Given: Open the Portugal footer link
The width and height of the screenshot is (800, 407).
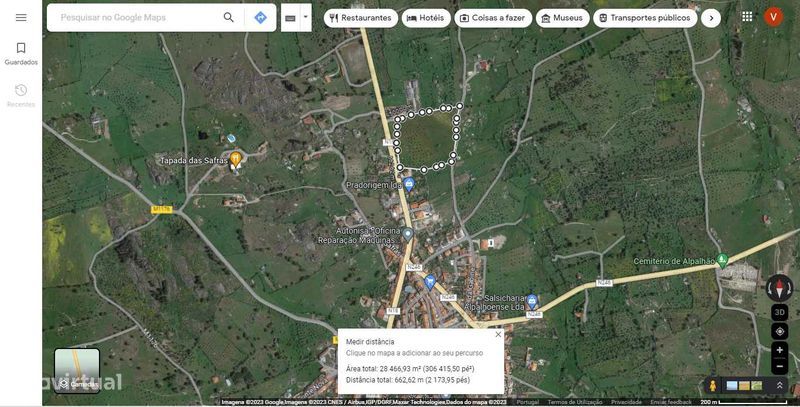Looking at the screenshot, I should point(527,402).
